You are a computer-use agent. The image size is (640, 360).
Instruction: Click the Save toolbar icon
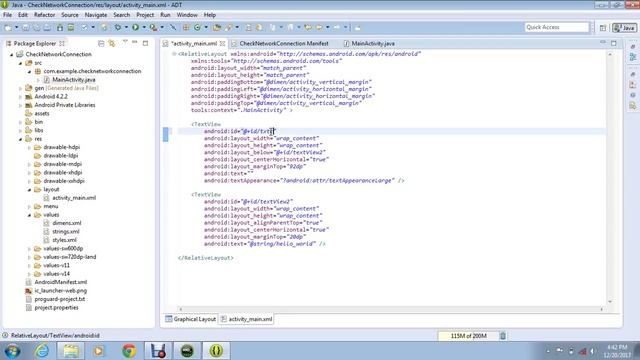point(25,27)
